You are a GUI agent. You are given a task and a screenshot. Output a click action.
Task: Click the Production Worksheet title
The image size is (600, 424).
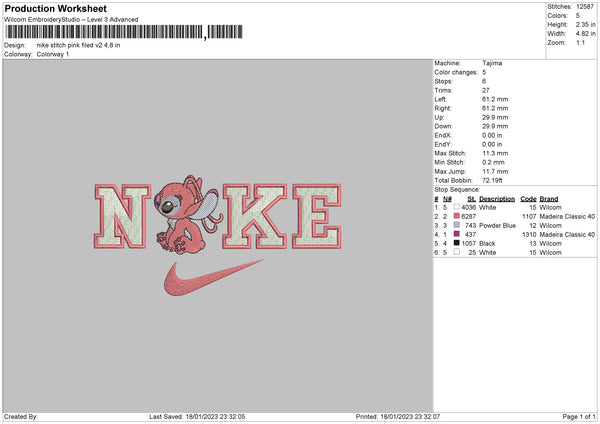click(x=55, y=8)
